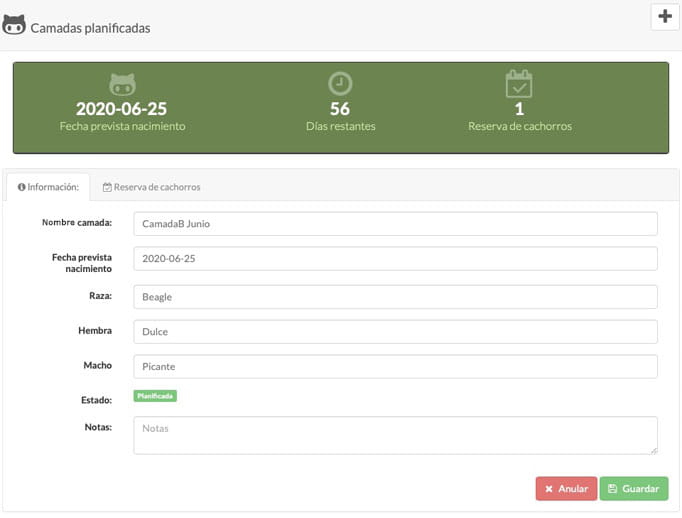Click the info icon in Información tab
682x518 pixels.
[x=22, y=187]
